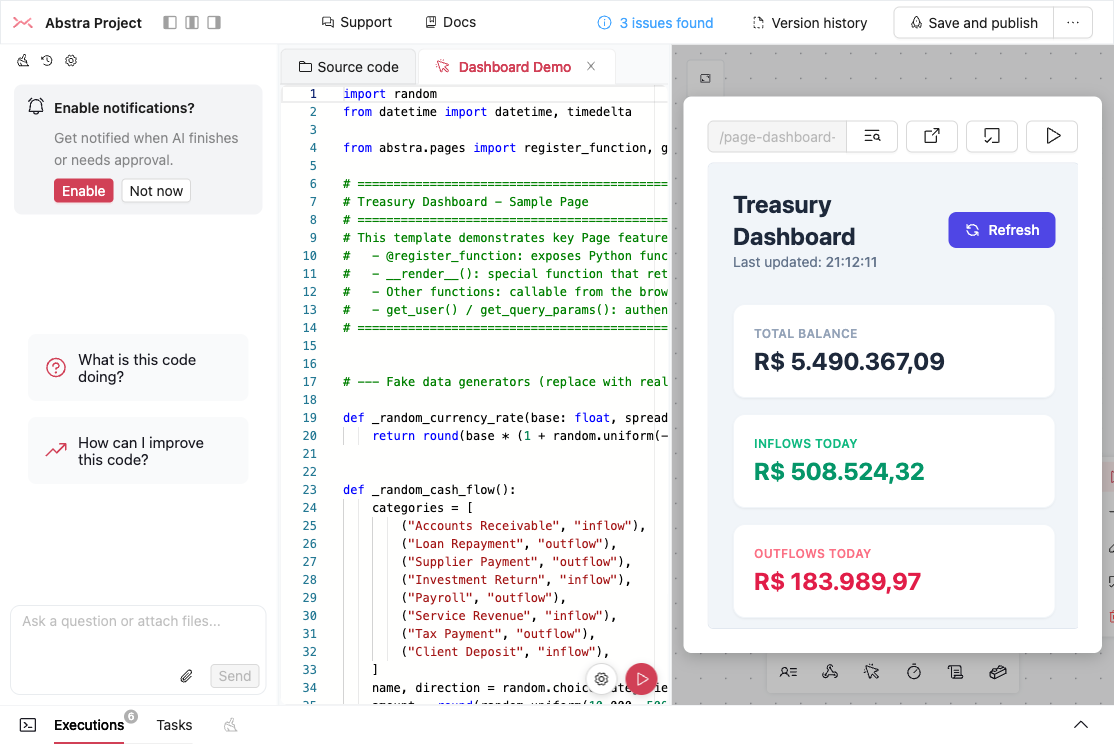Click the timer icon for scheduled jobs

pyautogui.click(x=914, y=672)
